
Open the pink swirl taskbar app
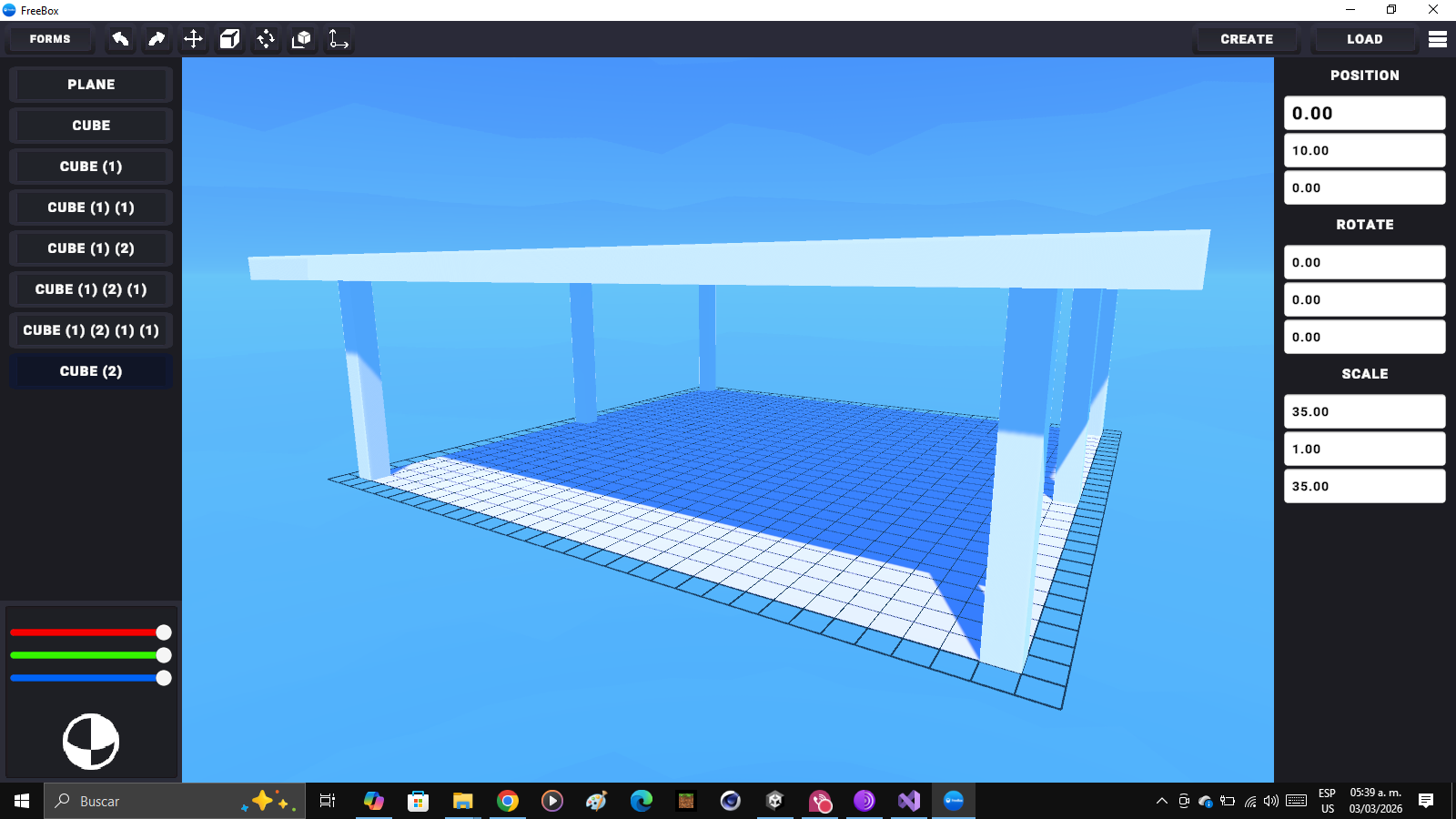pyautogui.click(x=820, y=801)
